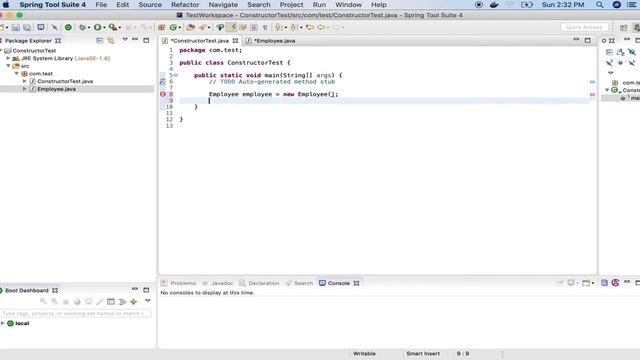Toggle Block Selection Mode icon

pos(253,27)
